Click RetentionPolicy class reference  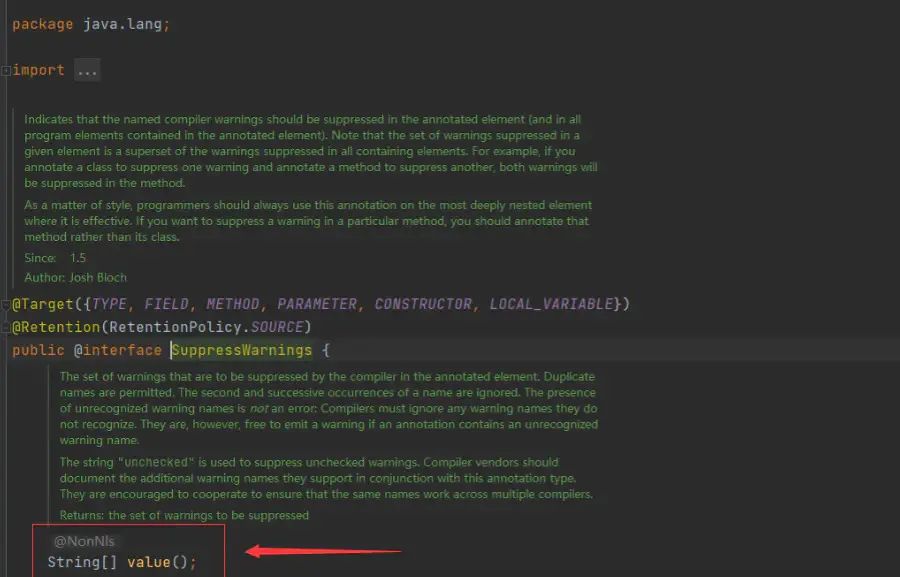tap(175, 327)
